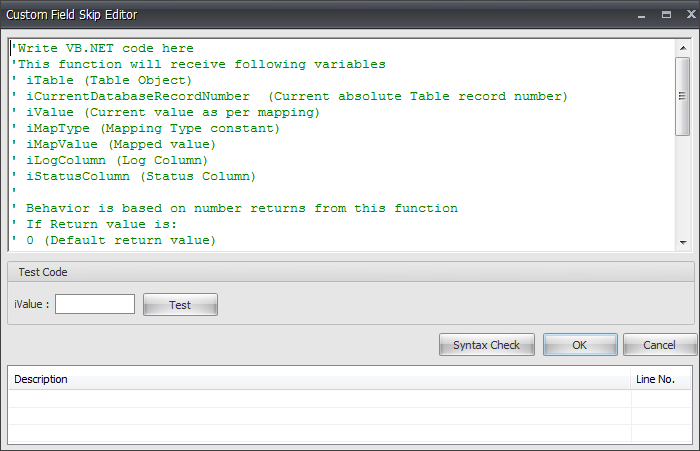The image size is (700, 451).
Task: Click the Description column header
Action: point(320,379)
